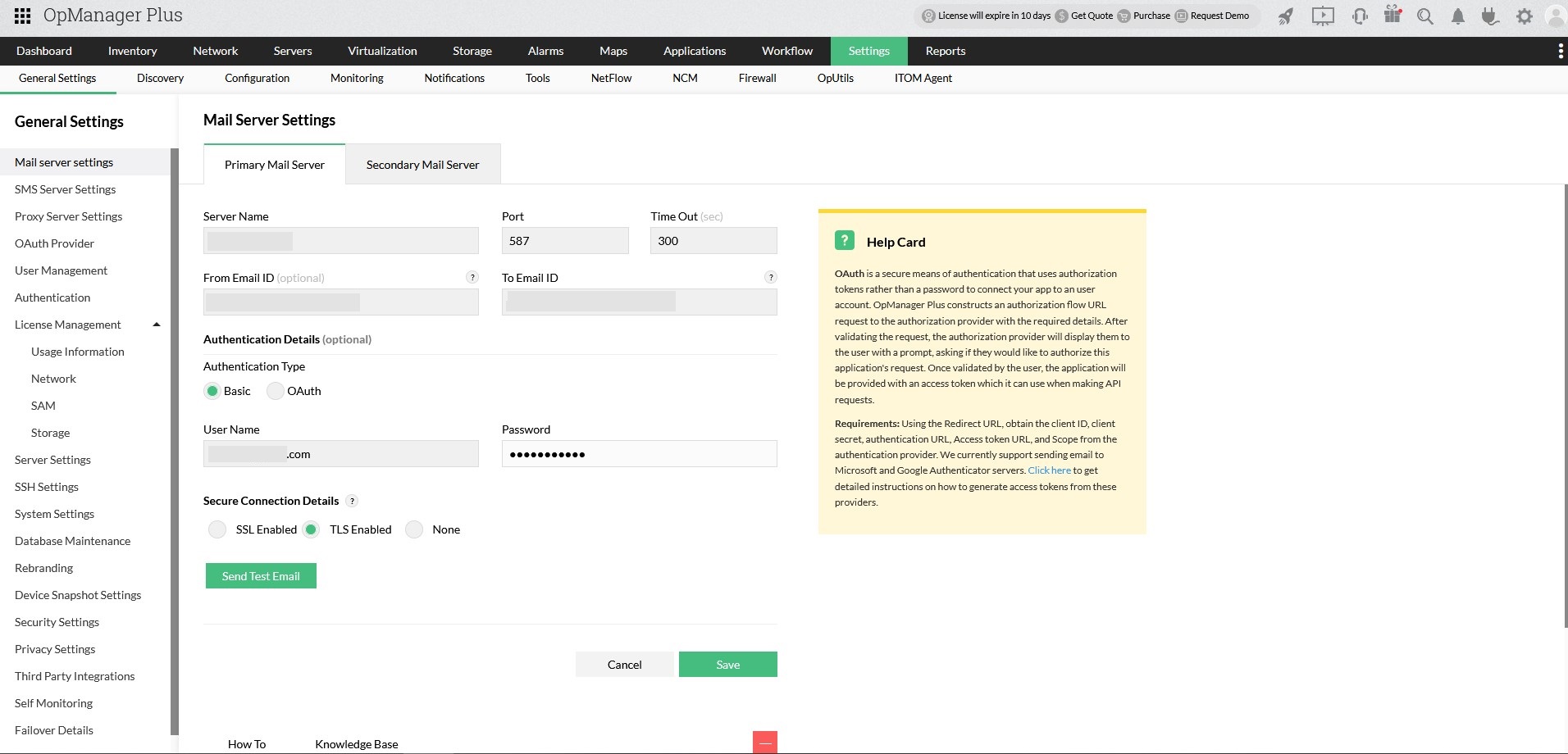
Task: Focus the Server Name input field
Action: click(341, 241)
